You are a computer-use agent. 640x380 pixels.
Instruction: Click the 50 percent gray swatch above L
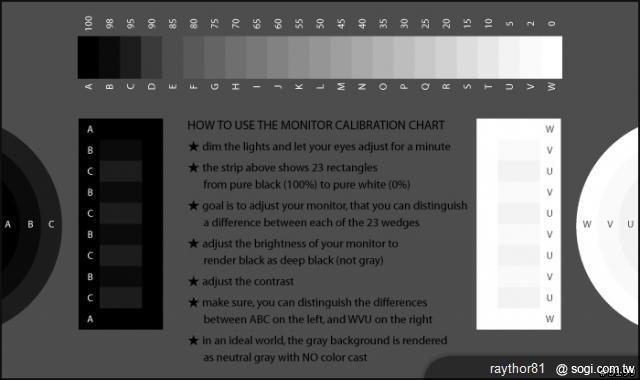tap(320, 57)
